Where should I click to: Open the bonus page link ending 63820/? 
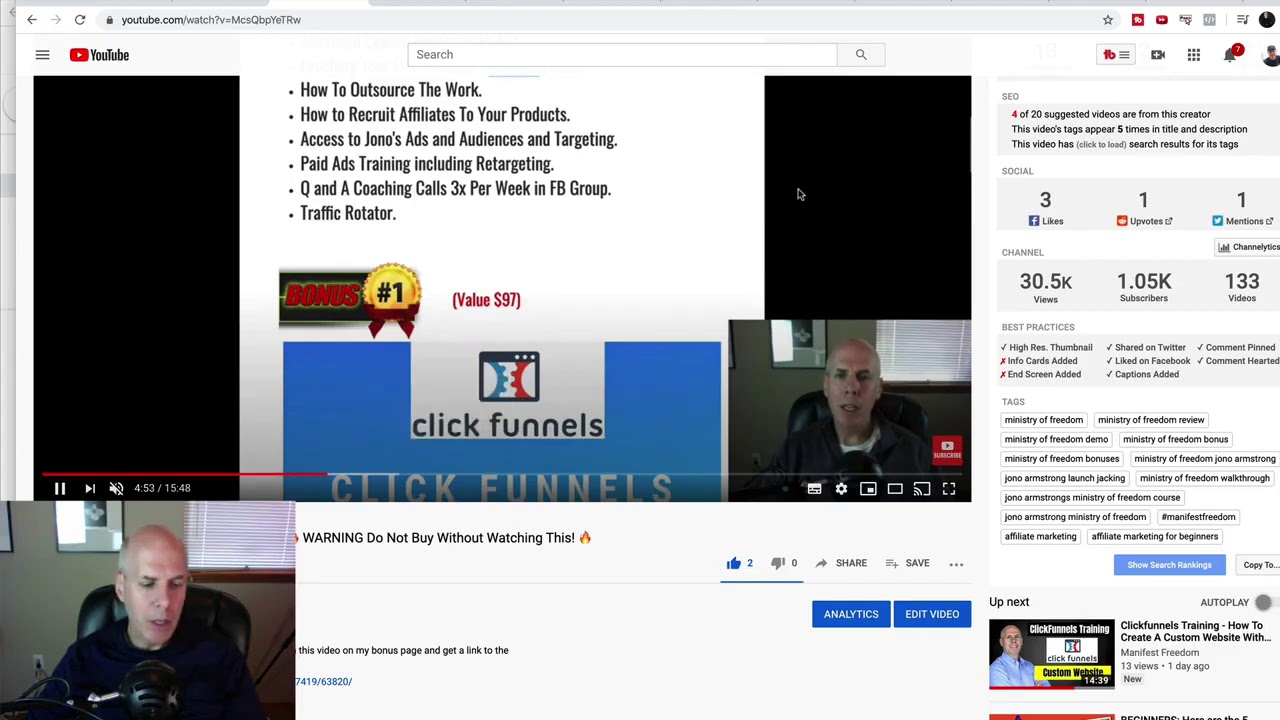pyautogui.click(x=323, y=681)
